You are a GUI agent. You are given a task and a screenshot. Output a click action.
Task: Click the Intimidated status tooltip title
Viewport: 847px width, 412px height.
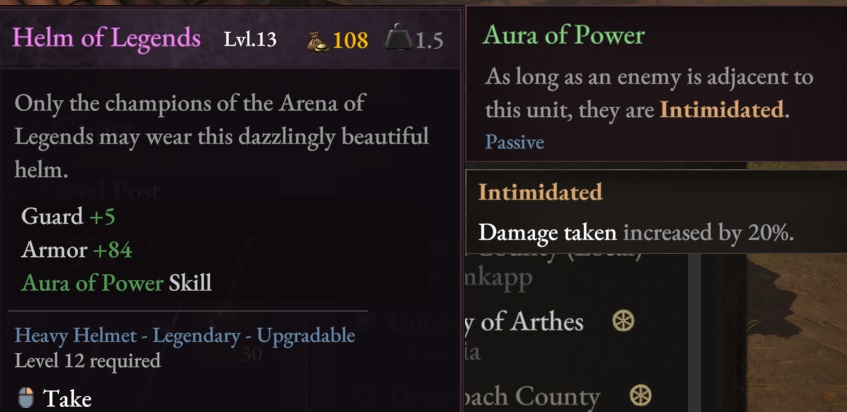(540, 192)
